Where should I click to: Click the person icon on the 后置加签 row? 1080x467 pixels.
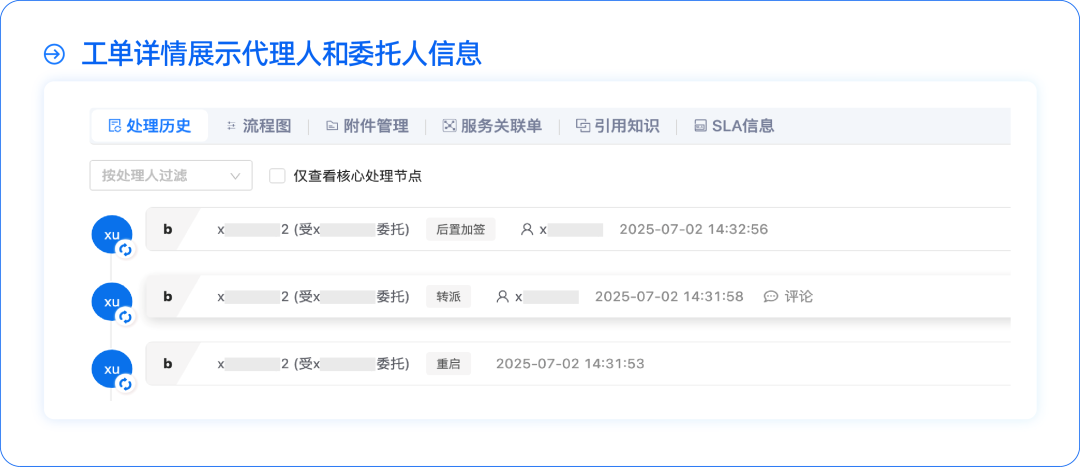point(527,229)
